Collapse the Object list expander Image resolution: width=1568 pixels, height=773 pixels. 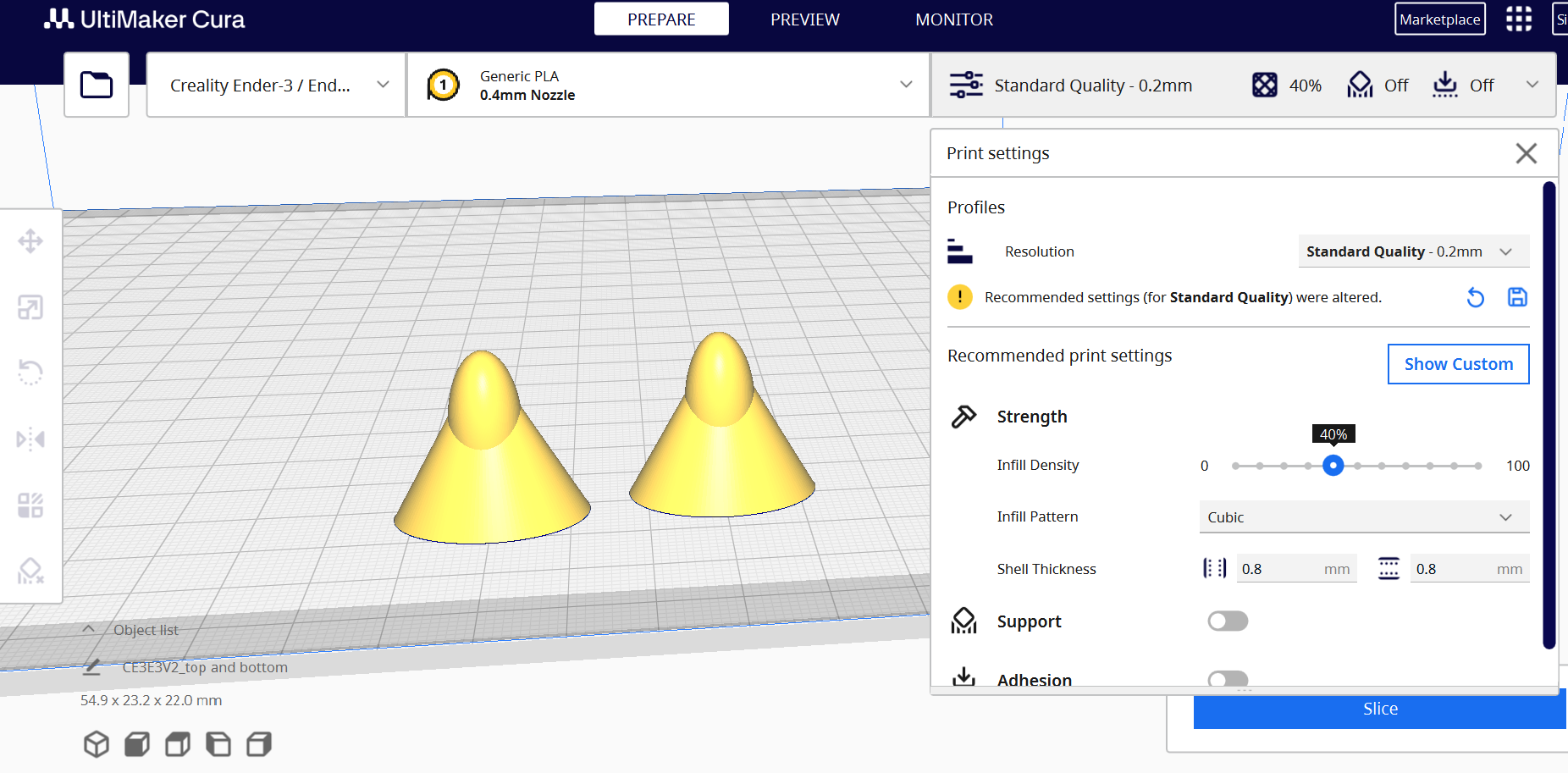tap(88, 629)
